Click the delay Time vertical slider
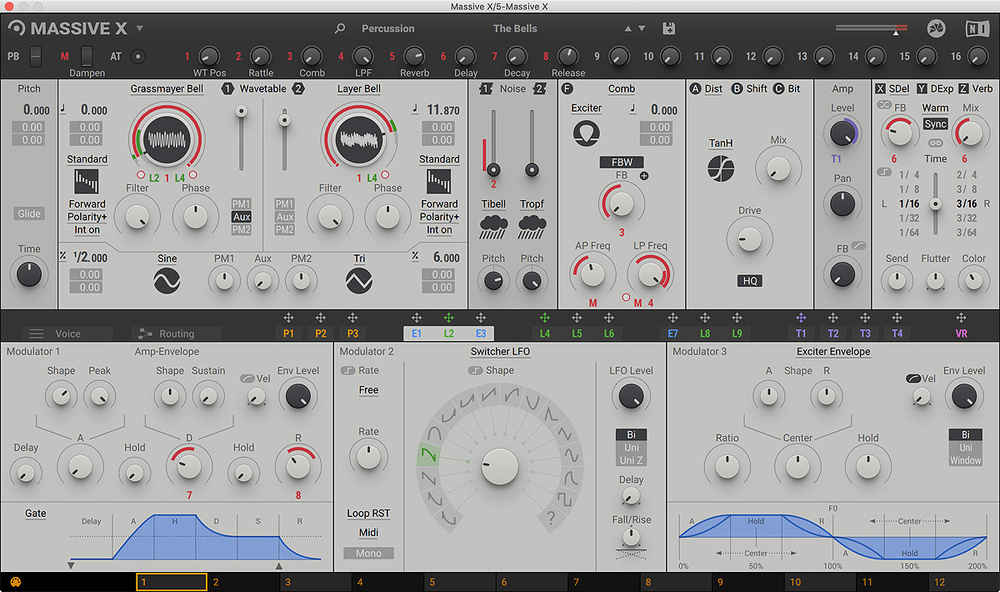This screenshot has width=1000, height=592. (x=935, y=203)
